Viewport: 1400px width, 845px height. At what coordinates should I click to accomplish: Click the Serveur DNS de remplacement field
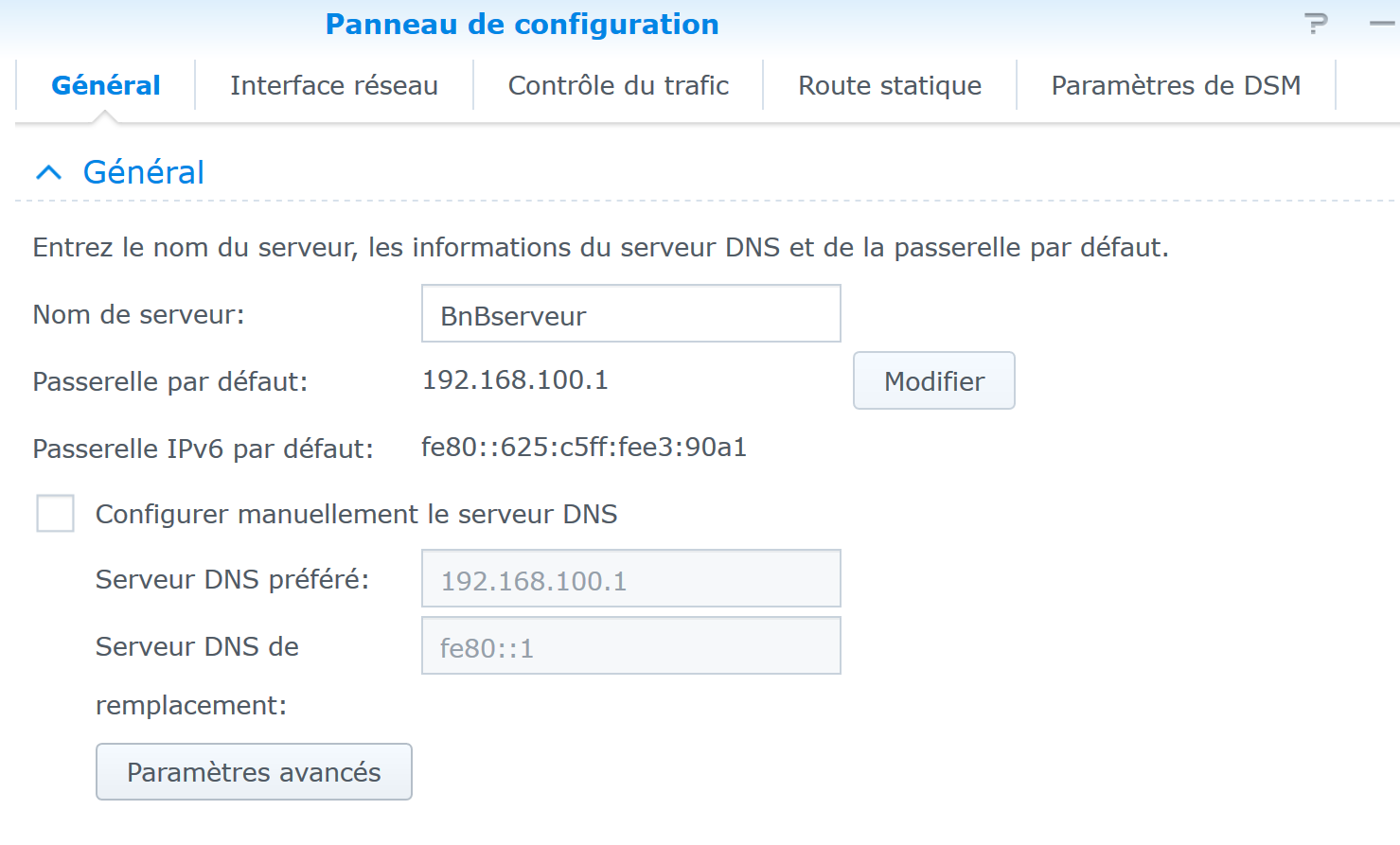coord(631,645)
